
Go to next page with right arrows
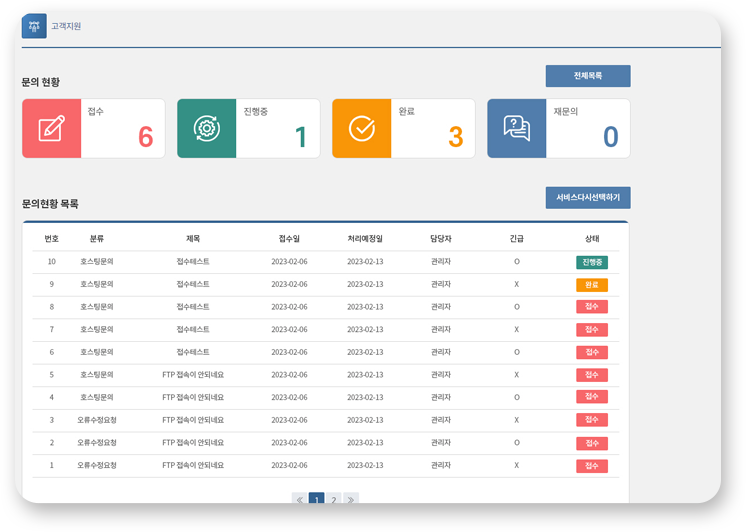350,499
